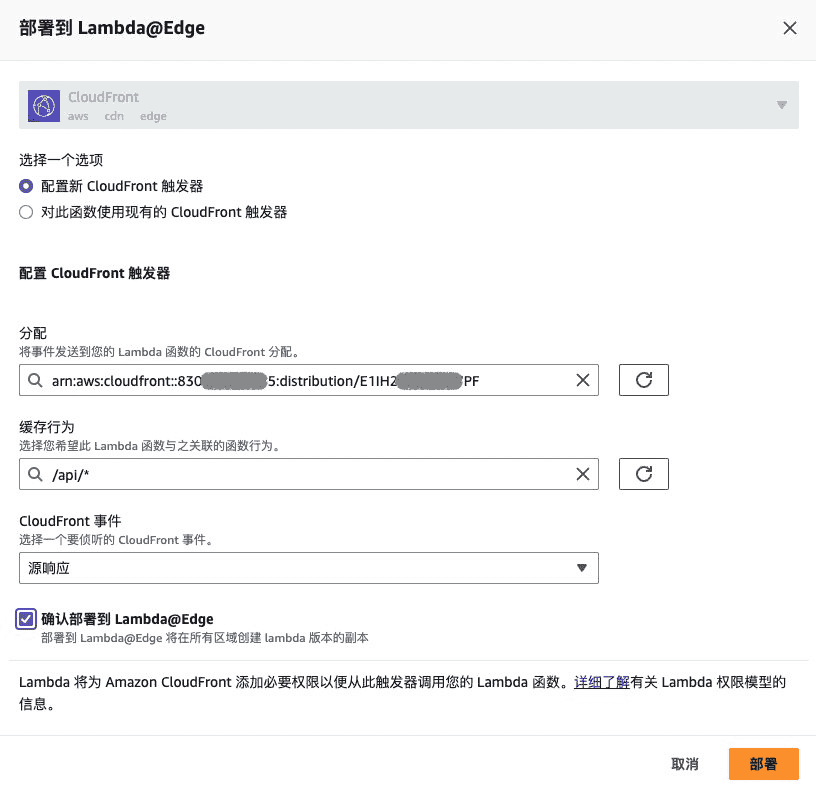Click the search icon in 分配 field
The image size is (816, 790).
(35, 380)
